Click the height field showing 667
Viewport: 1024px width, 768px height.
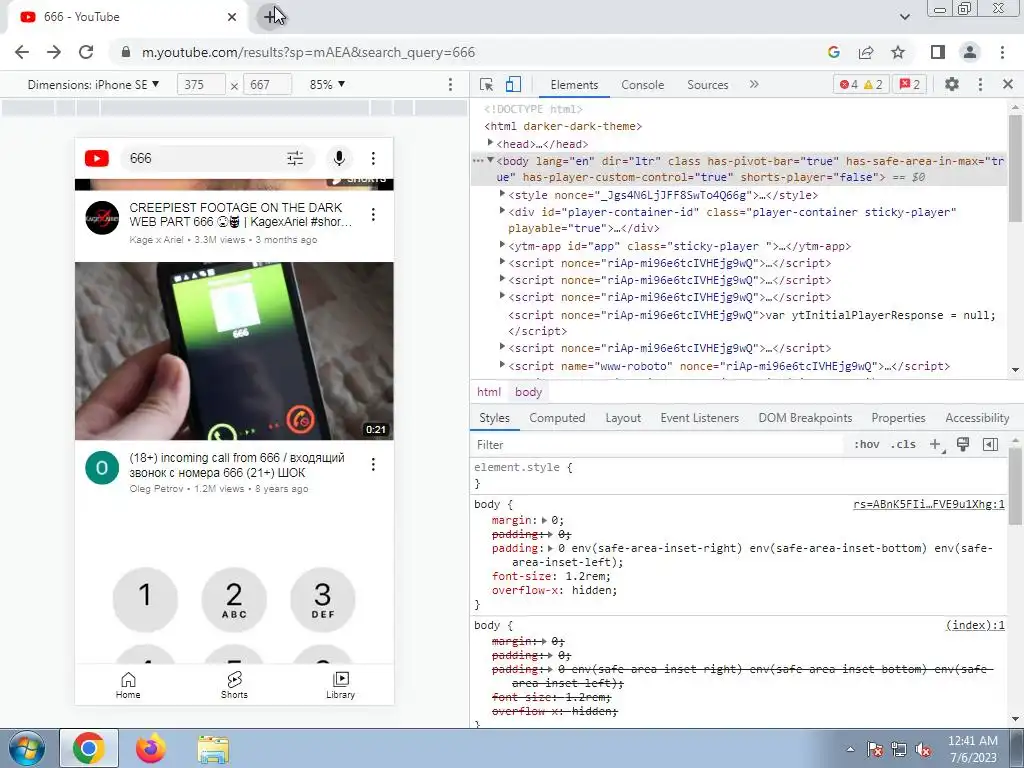[x=267, y=85]
